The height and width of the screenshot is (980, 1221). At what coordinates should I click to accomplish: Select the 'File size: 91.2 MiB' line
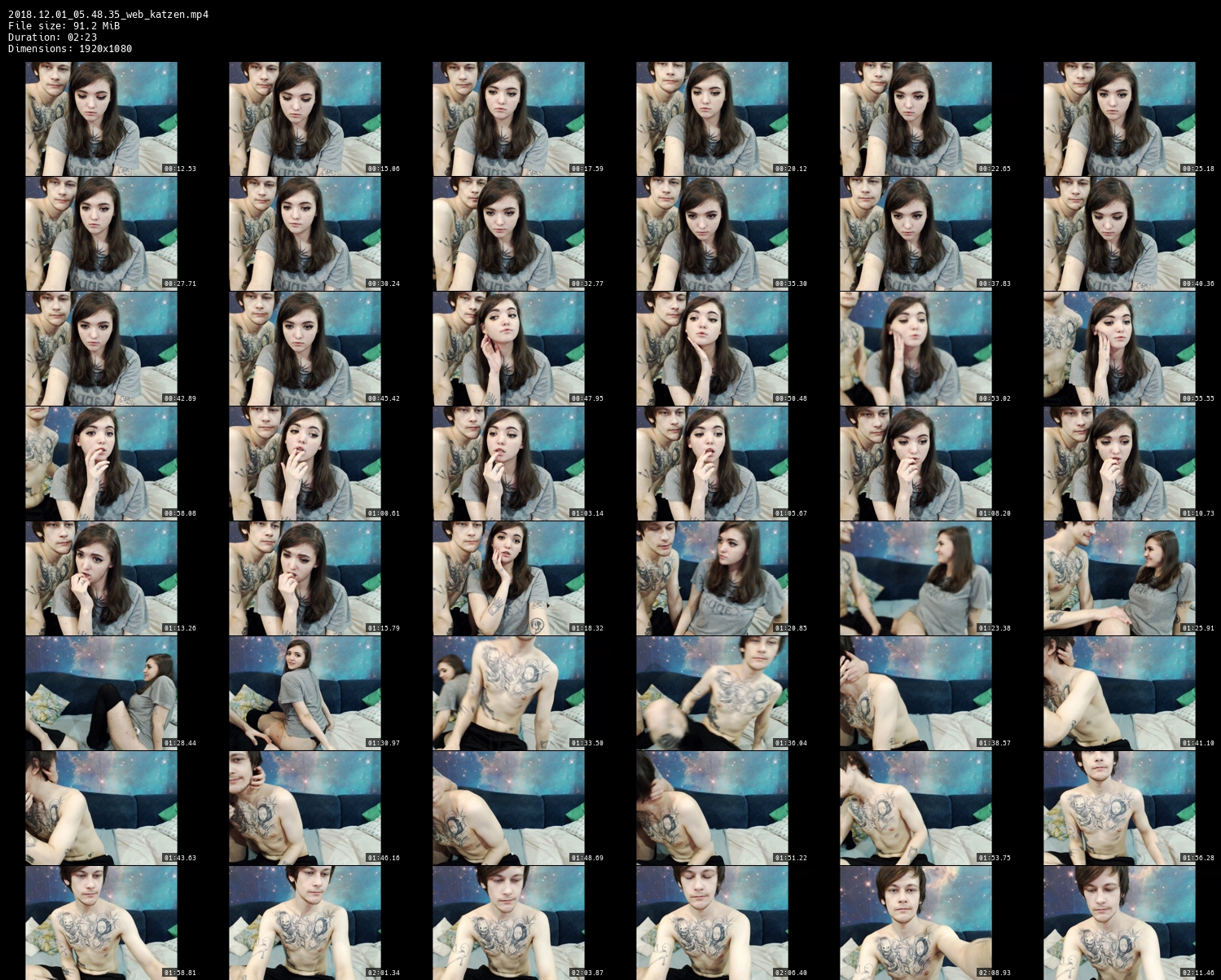click(64, 25)
